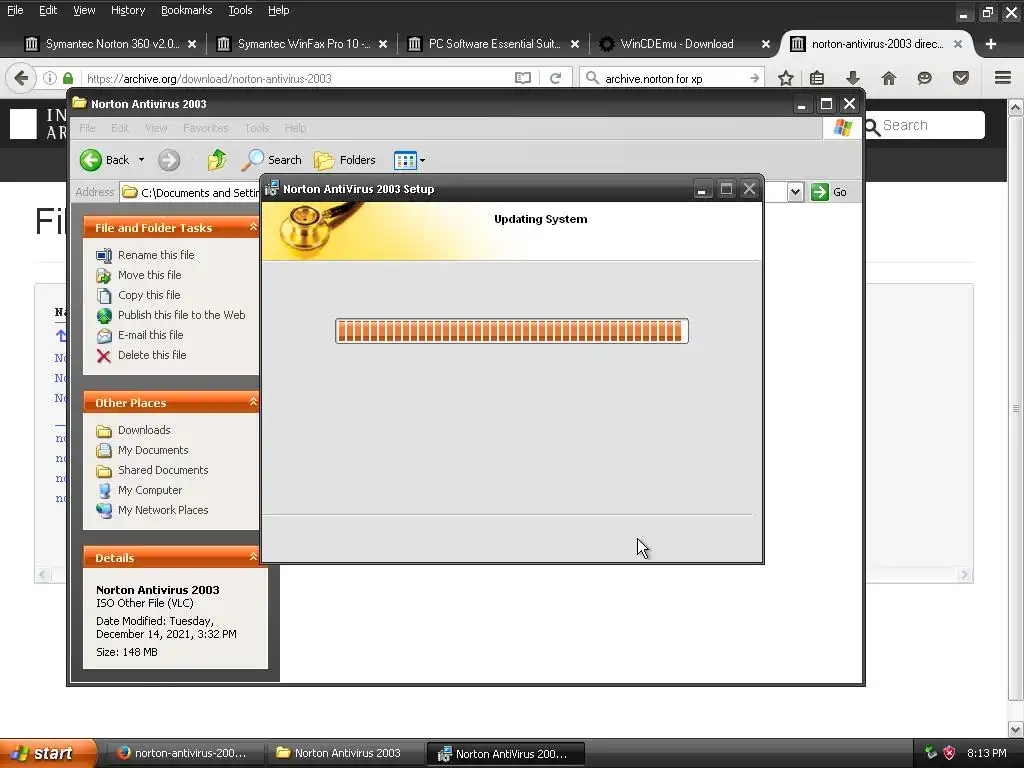1024x768 pixels.
Task: Collapse the Details panel
Action: click(253, 557)
